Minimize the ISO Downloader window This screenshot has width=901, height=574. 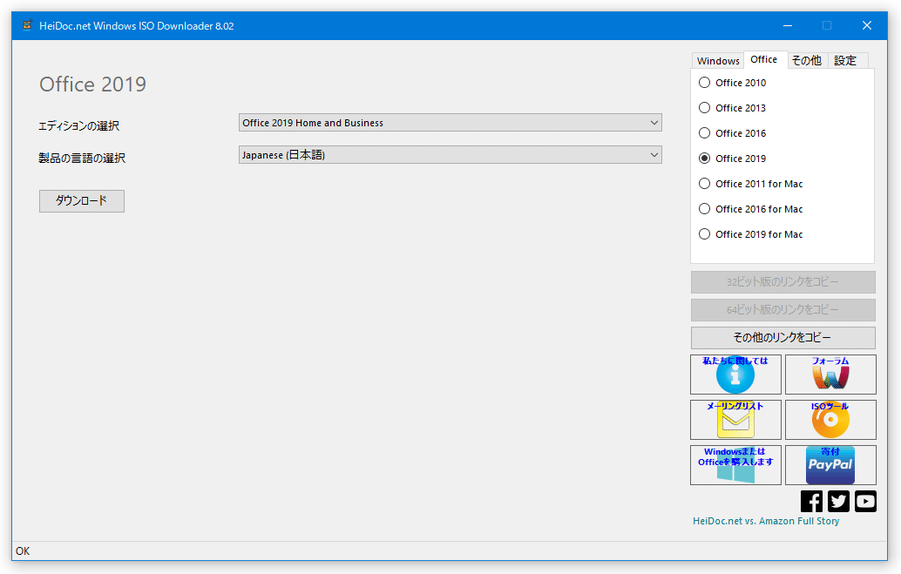tap(788, 25)
